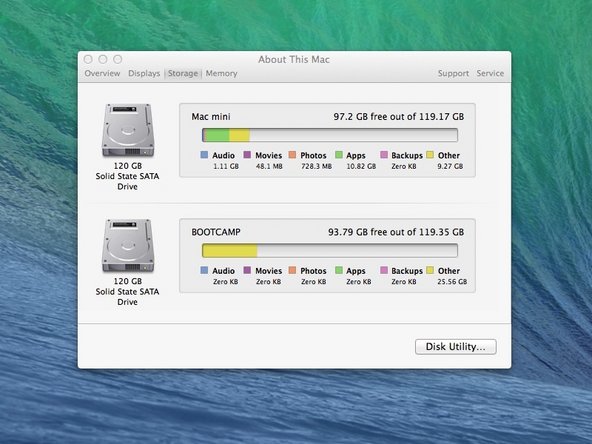The height and width of the screenshot is (444, 592).
Task: Click the purple Movies swatch under Mac mini
Action: pos(247,155)
